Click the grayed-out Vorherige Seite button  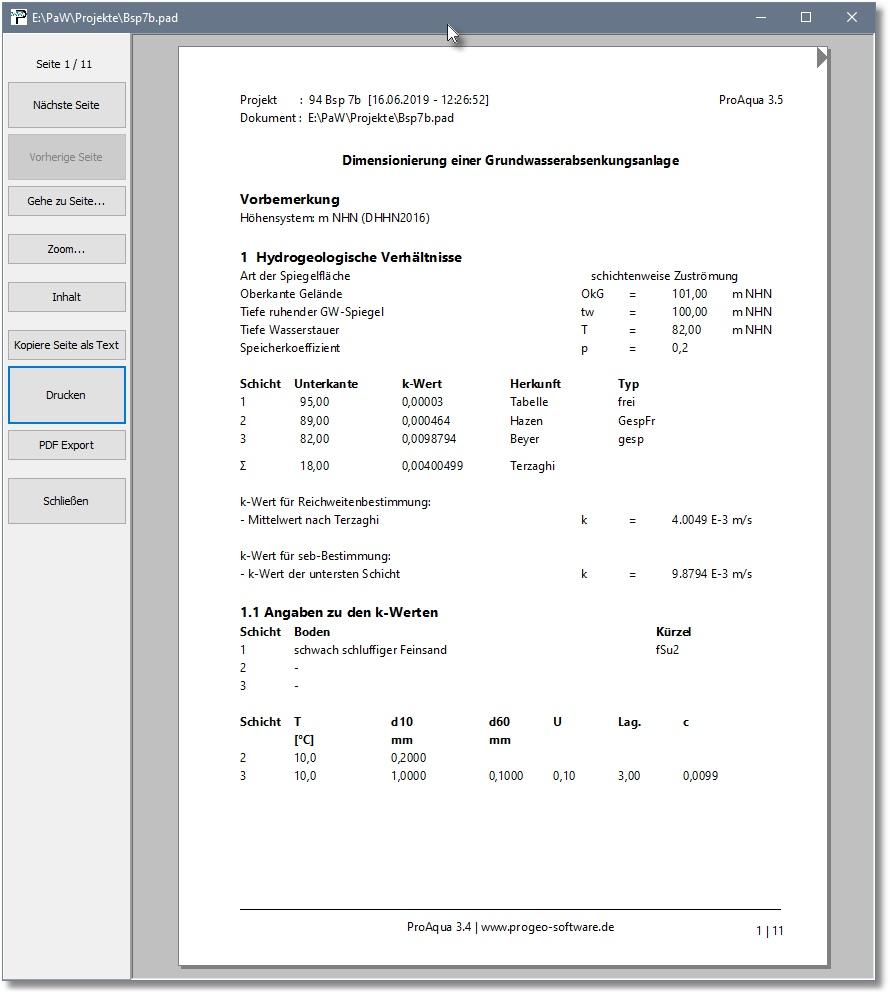point(66,157)
